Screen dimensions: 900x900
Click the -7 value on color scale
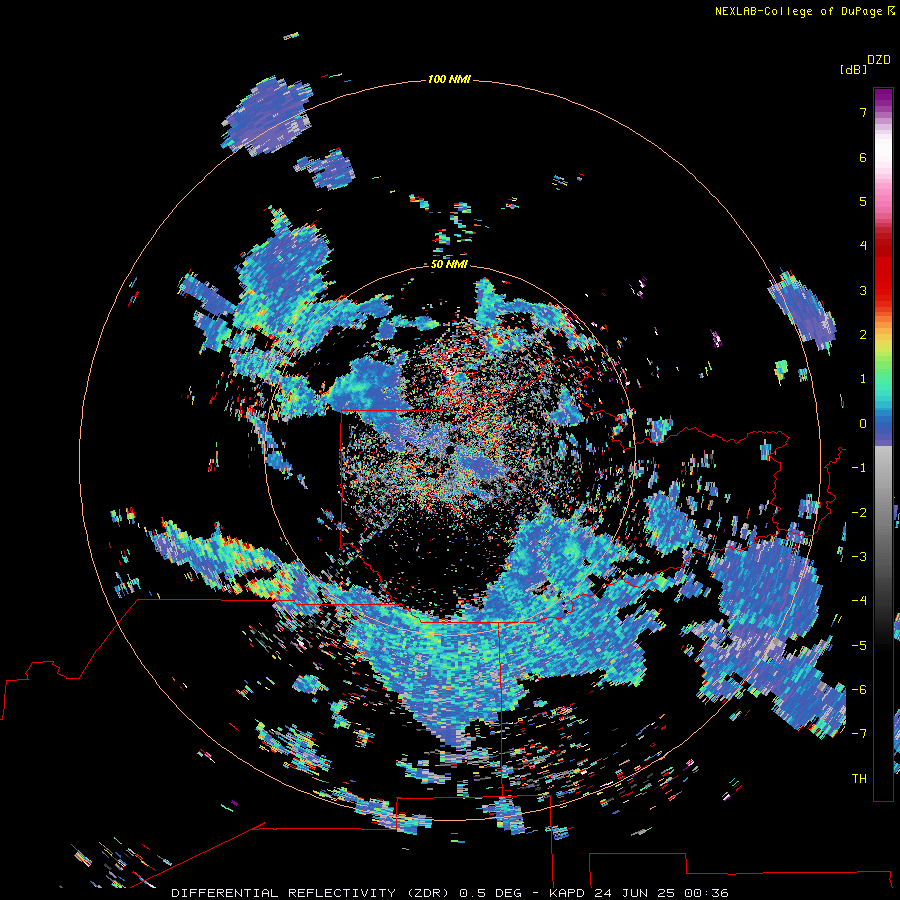tap(859, 734)
